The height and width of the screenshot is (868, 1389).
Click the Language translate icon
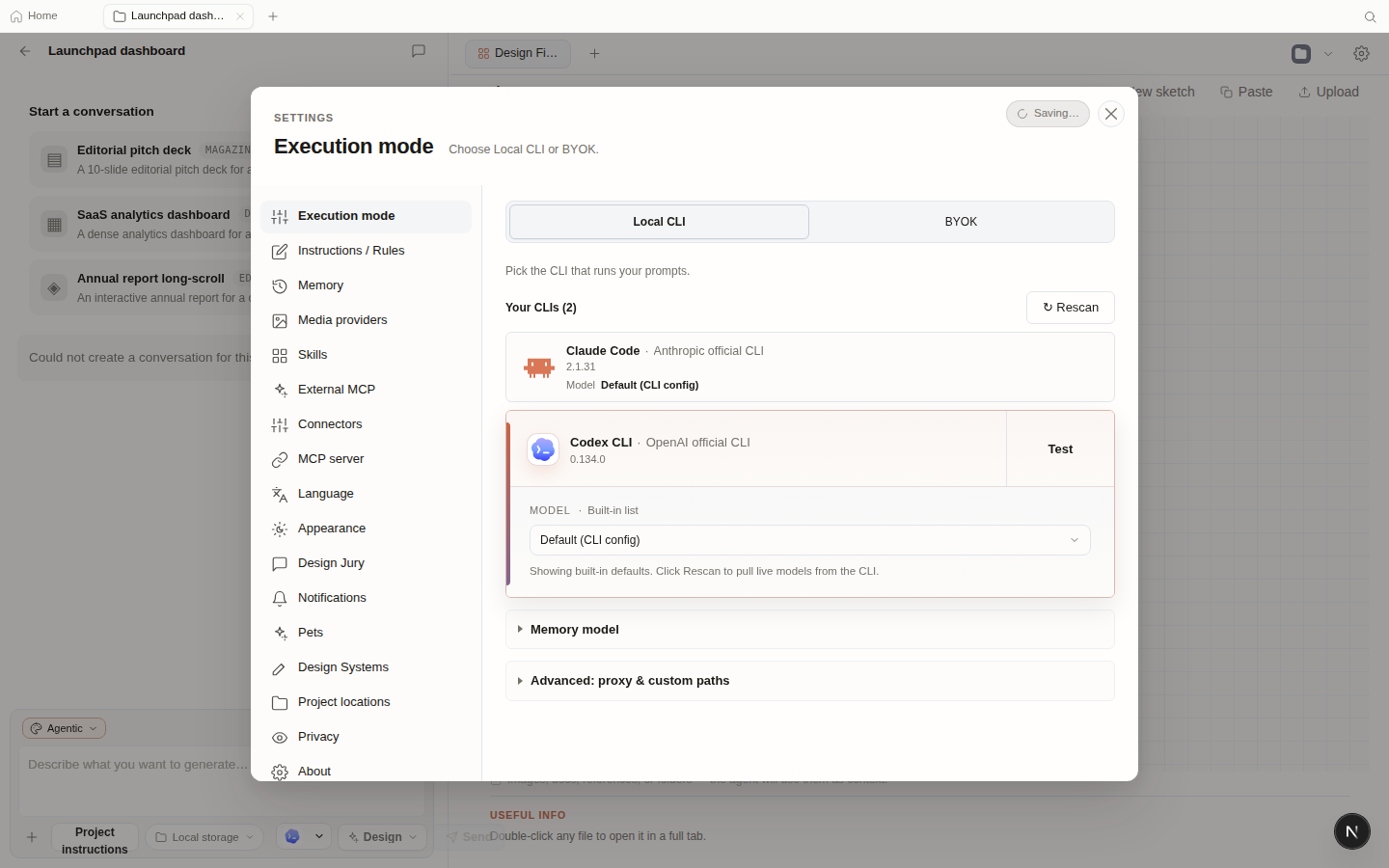pyautogui.click(x=280, y=495)
